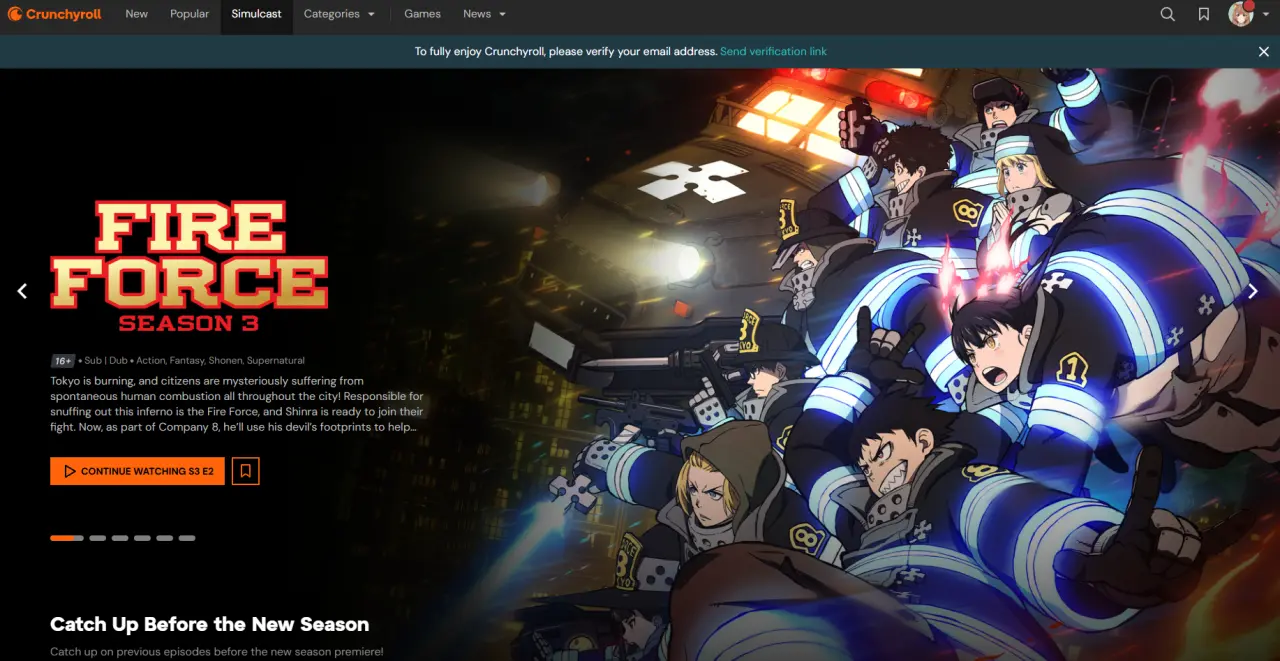
Task: Jump to third carousel indicator dot
Action: click(120, 538)
